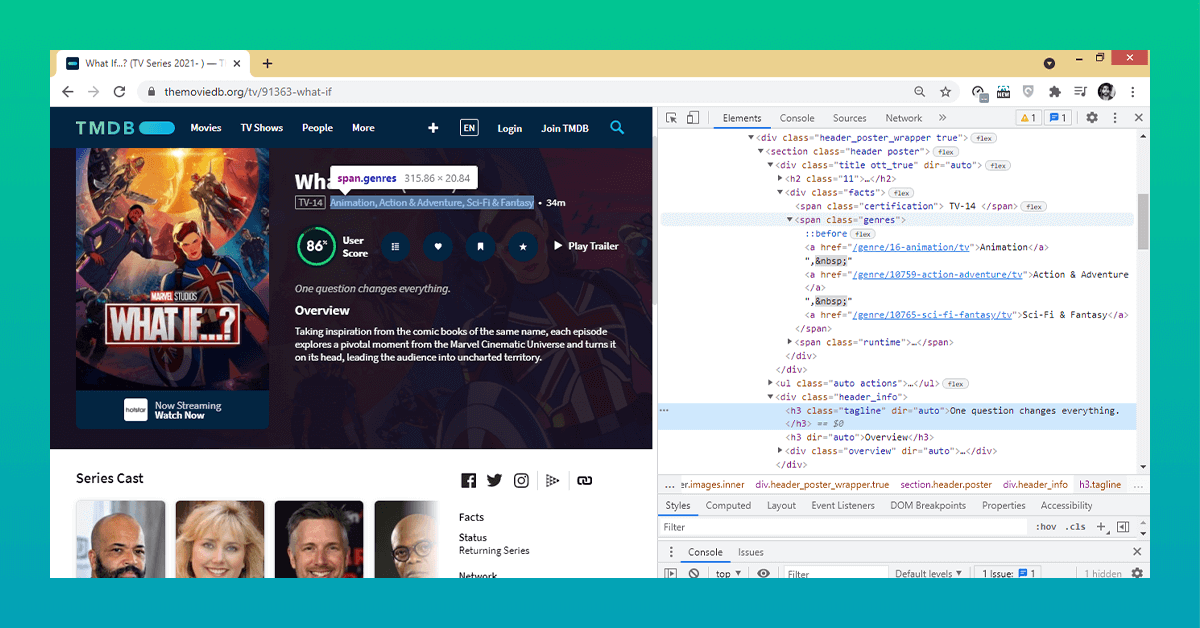The image size is (1200, 628).
Task: Click the Chrome Extensions puzzle icon
Action: click(1054, 91)
